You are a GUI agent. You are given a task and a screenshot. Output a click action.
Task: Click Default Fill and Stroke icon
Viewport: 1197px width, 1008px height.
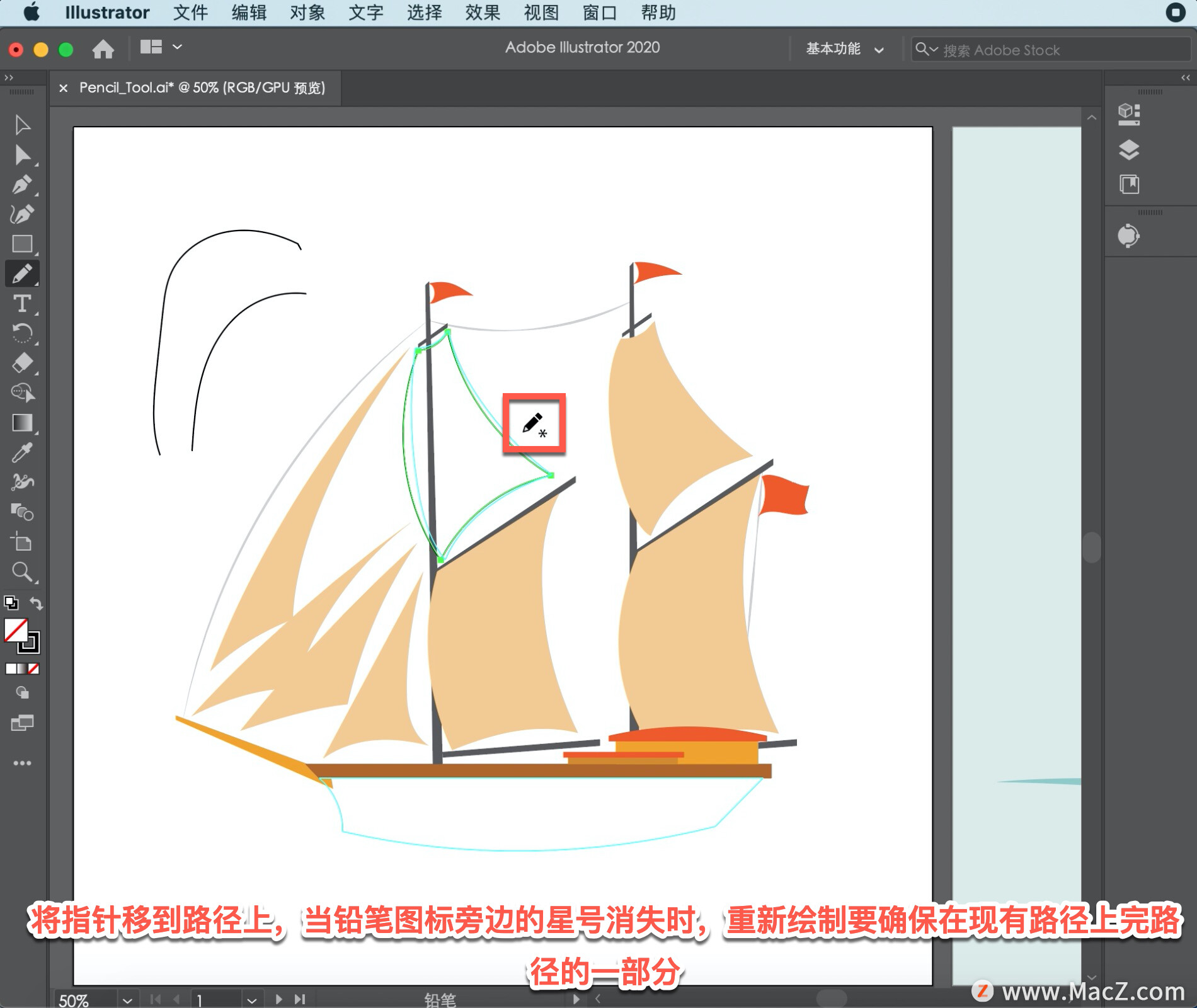[x=11, y=603]
